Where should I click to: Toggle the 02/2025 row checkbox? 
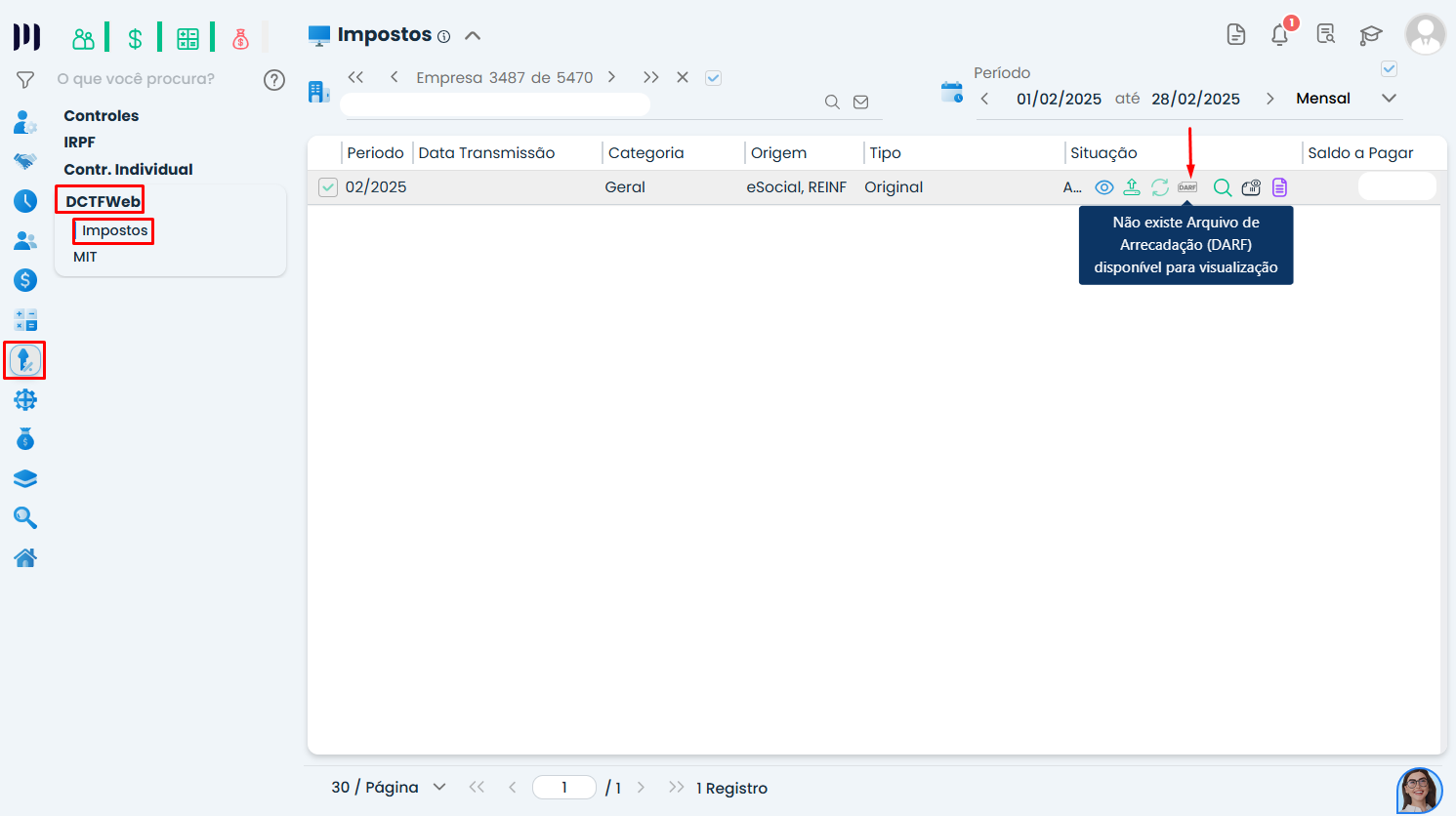328,187
